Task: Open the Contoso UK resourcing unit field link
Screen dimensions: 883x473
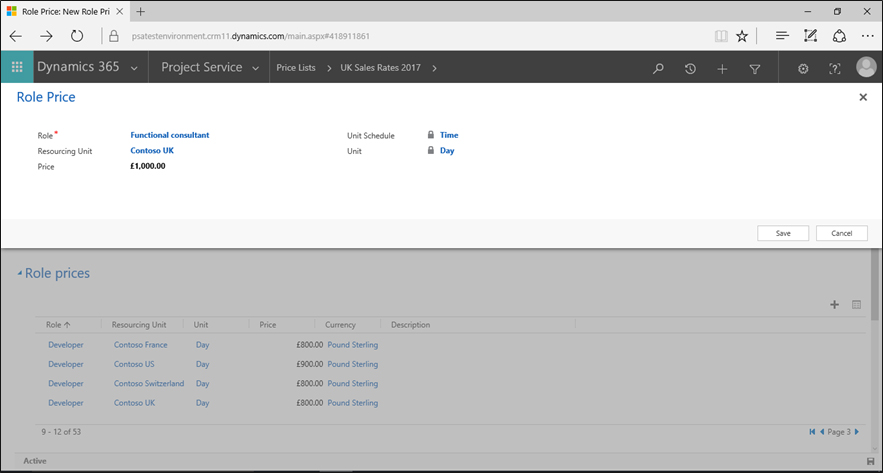Action: point(152,150)
